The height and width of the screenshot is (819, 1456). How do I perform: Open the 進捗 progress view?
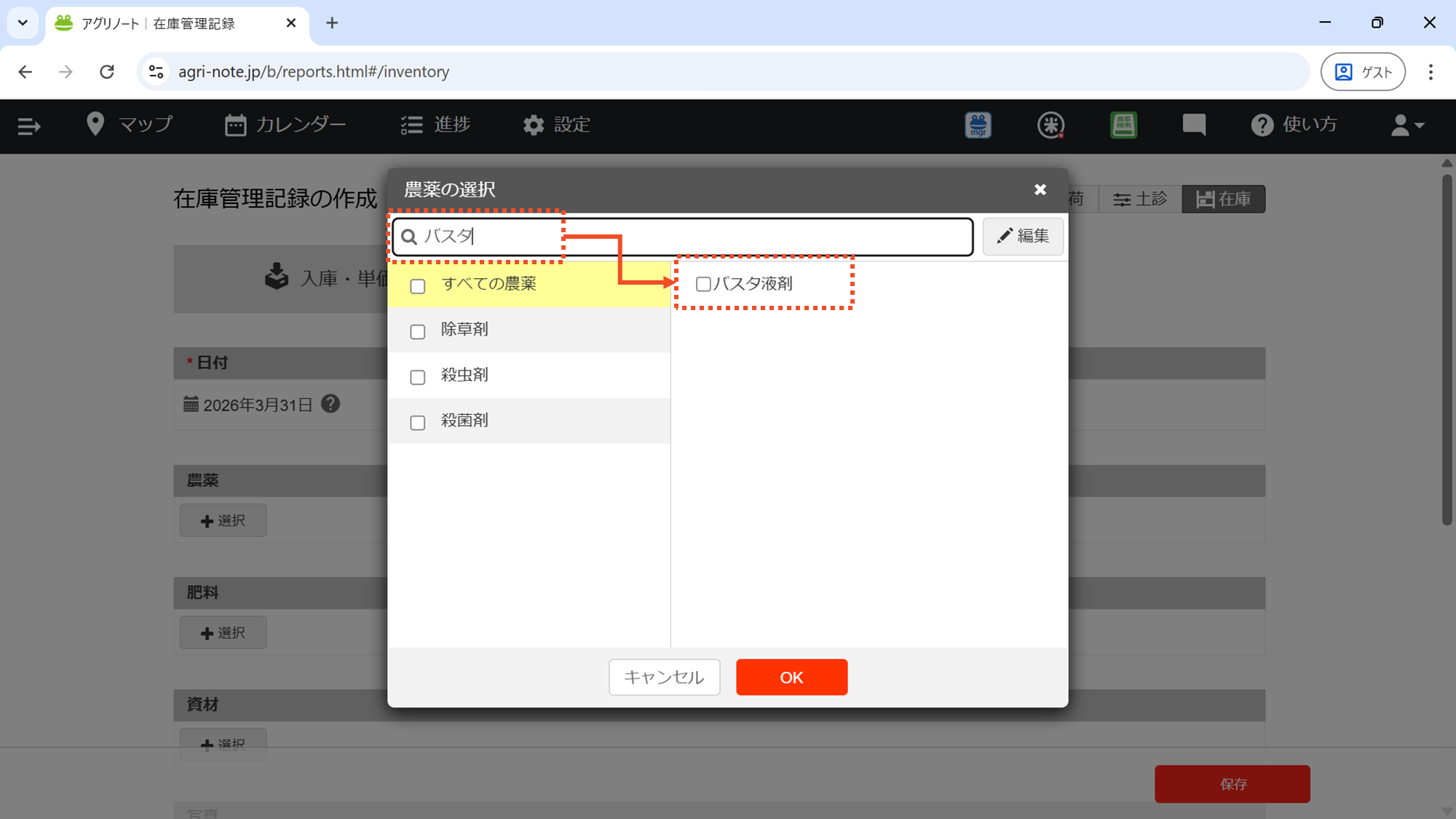point(435,124)
